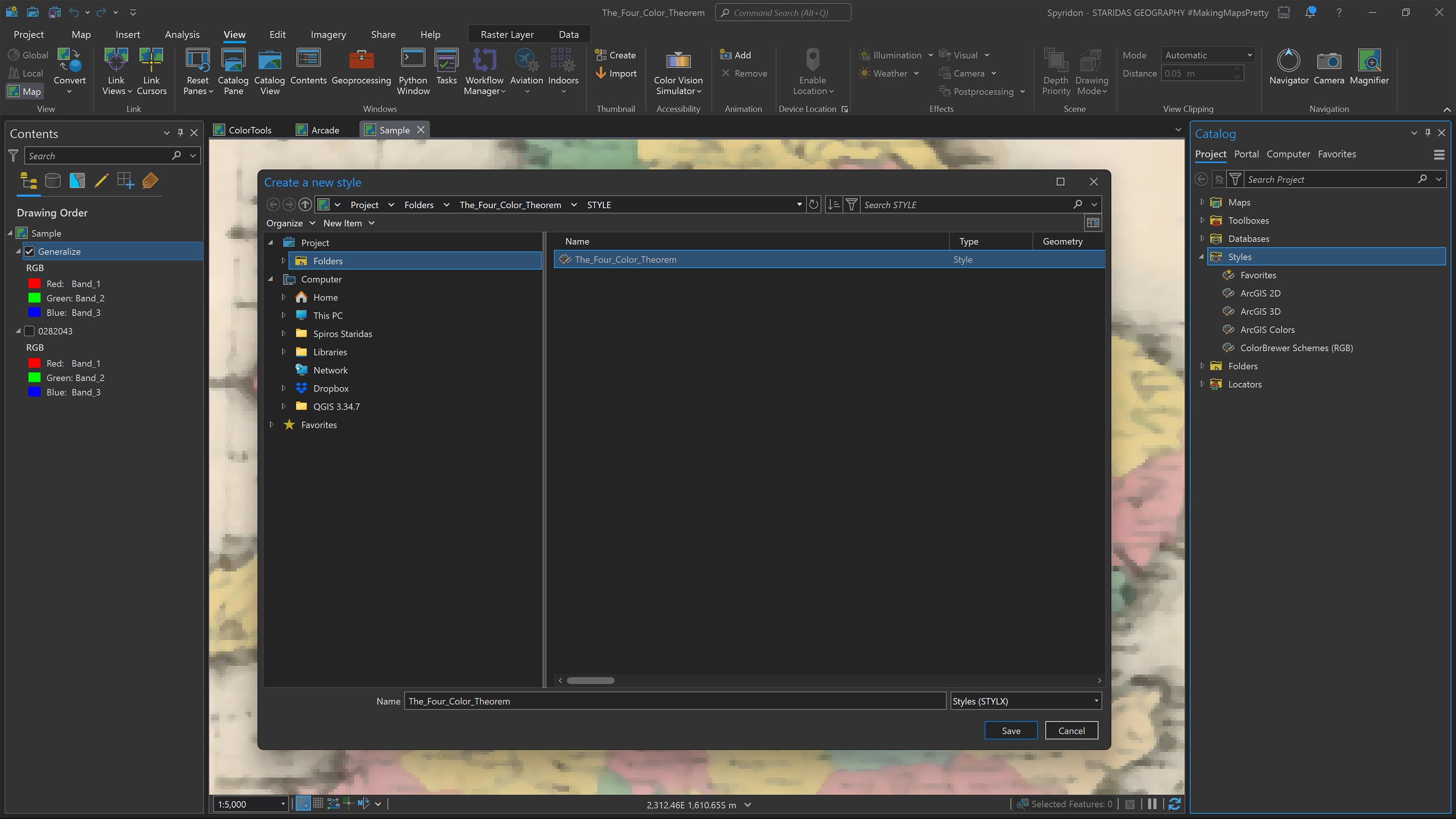The width and height of the screenshot is (1456, 819).
Task: Click the refresh button in style dialog
Action: (x=814, y=205)
